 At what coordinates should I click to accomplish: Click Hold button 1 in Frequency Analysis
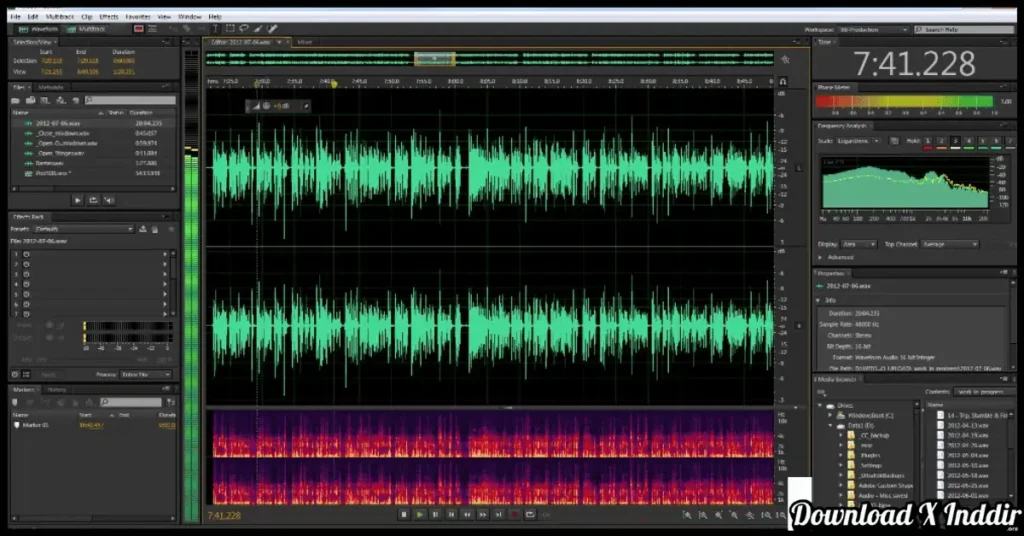tap(927, 141)
